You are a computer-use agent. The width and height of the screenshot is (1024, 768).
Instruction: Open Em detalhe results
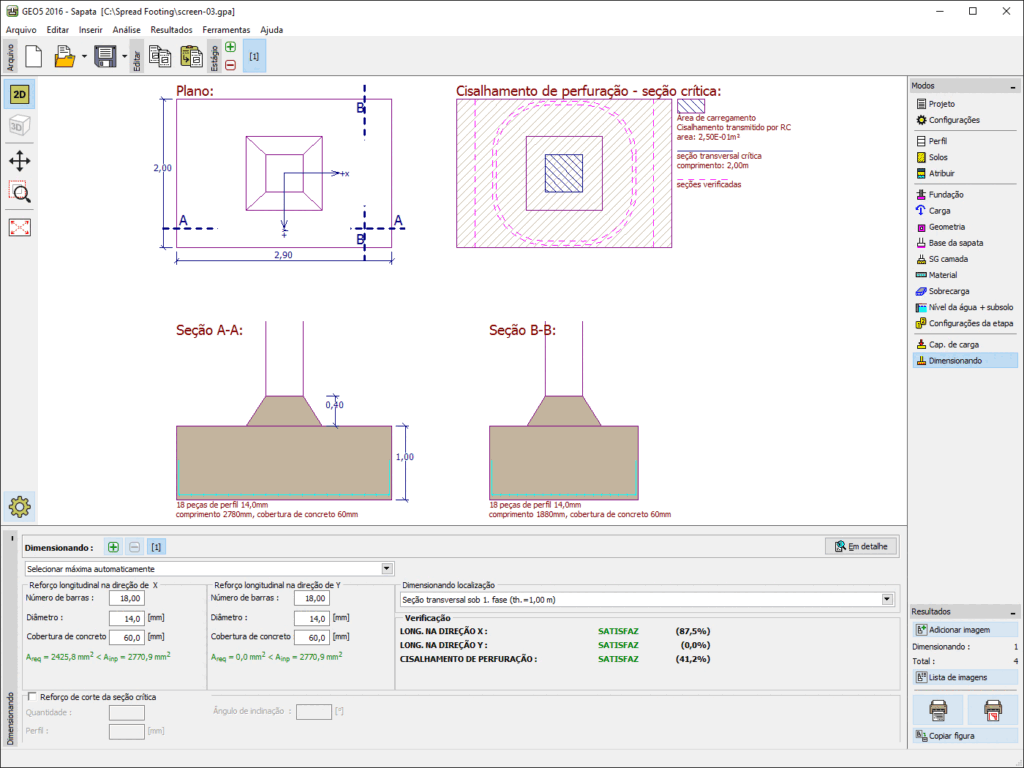click(x=861, y=547)
